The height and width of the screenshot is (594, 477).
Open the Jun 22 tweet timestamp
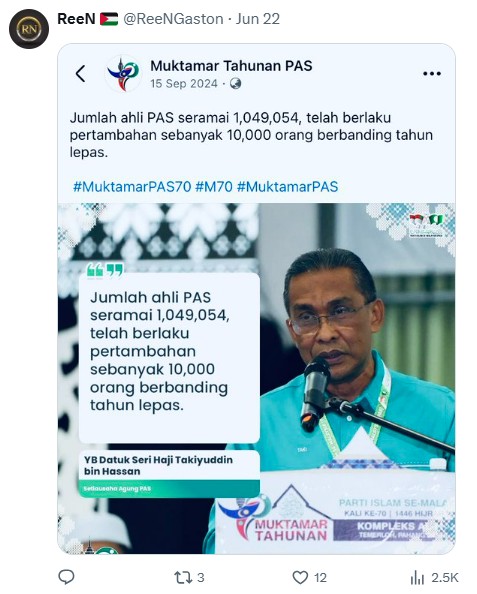(x=258, y=19)
